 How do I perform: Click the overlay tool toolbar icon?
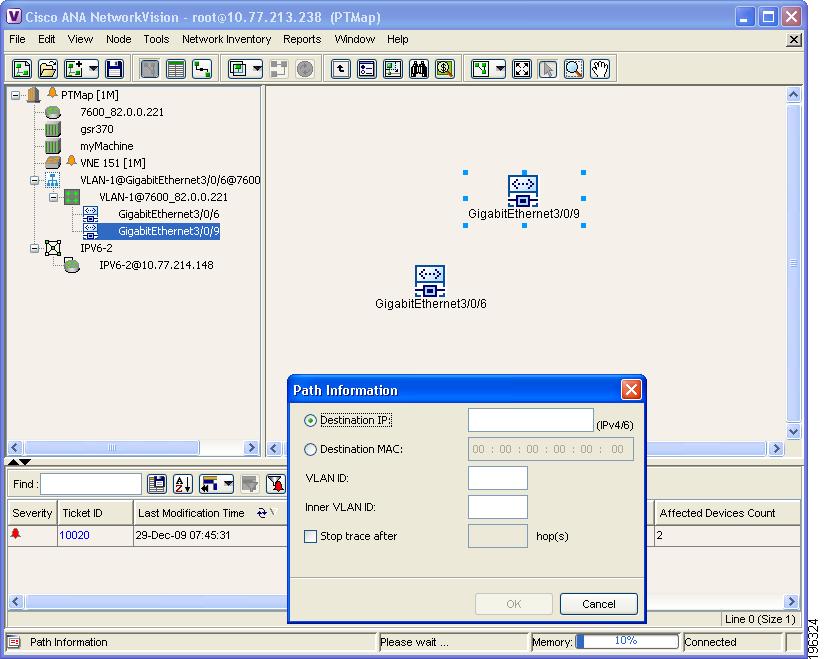(238, 69)
